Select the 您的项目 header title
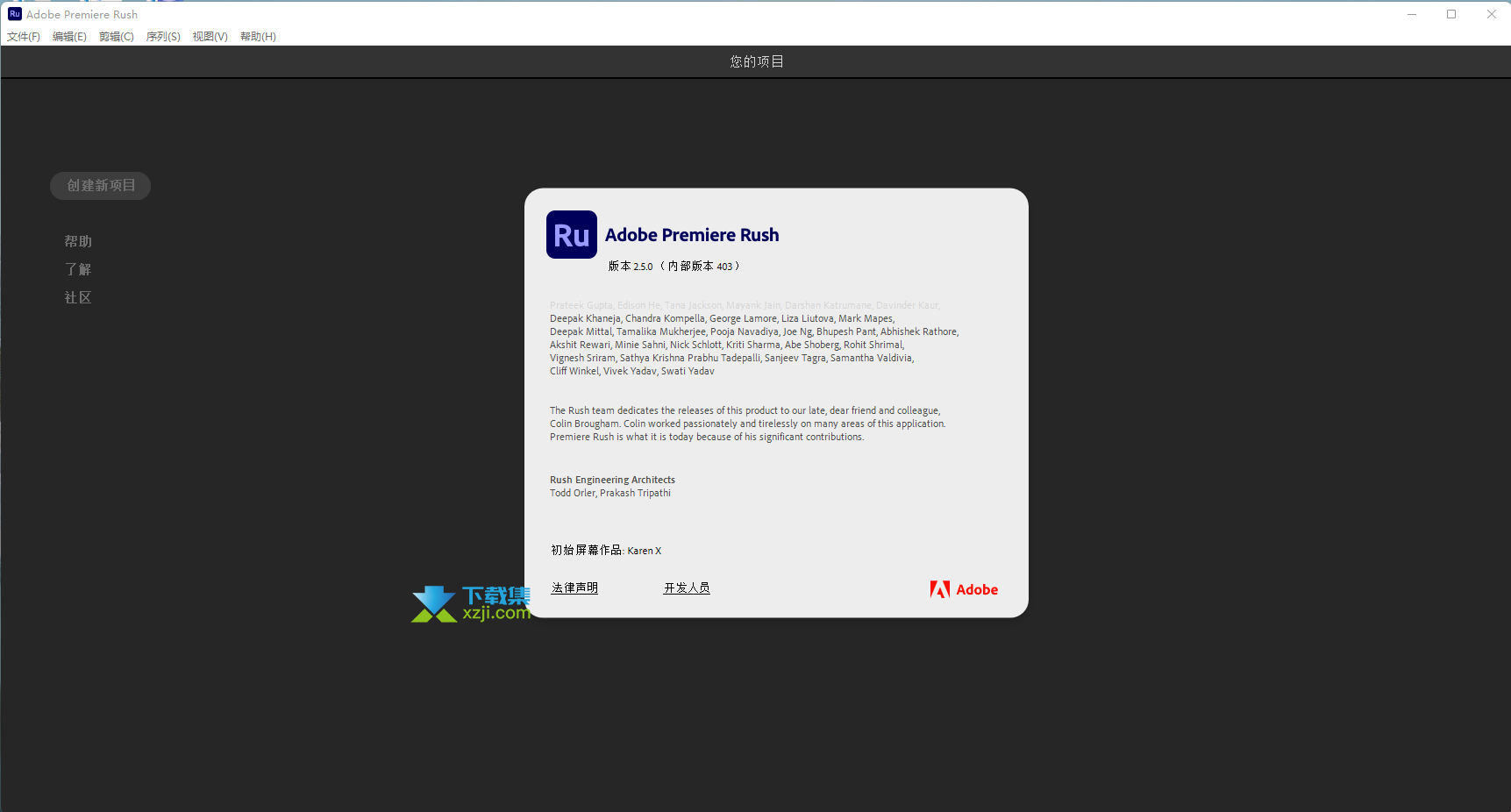1511x812 pixels. pyautogui.click(x=757, y=61)
